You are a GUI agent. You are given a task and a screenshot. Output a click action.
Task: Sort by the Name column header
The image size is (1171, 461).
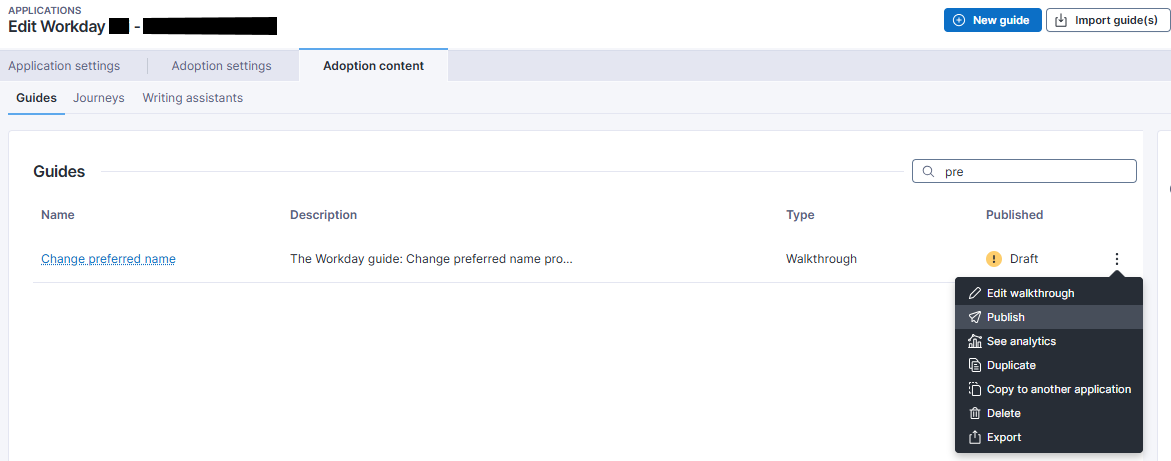tap(58, 215)
